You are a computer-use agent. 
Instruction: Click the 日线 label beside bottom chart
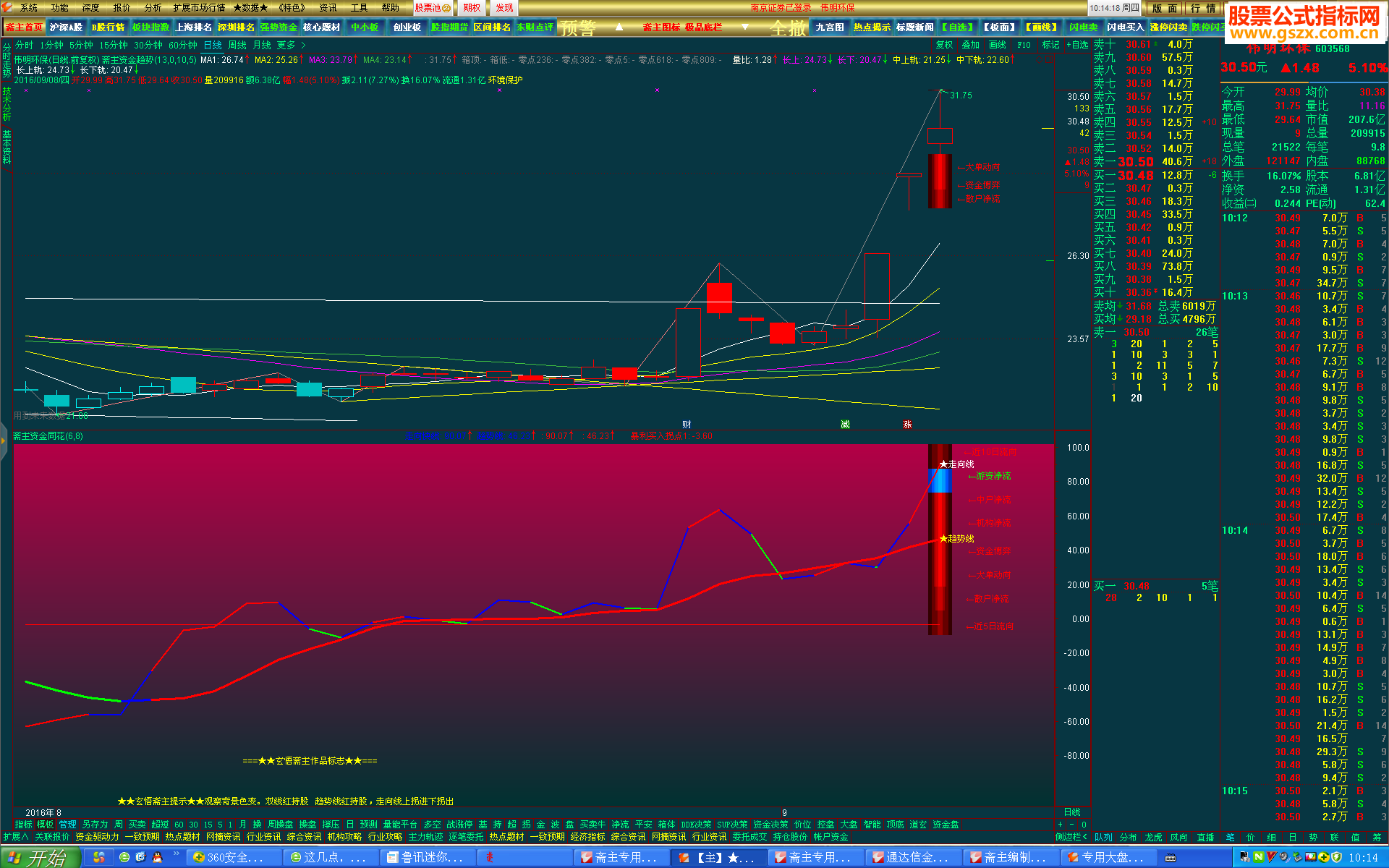tap(1072, 812)
